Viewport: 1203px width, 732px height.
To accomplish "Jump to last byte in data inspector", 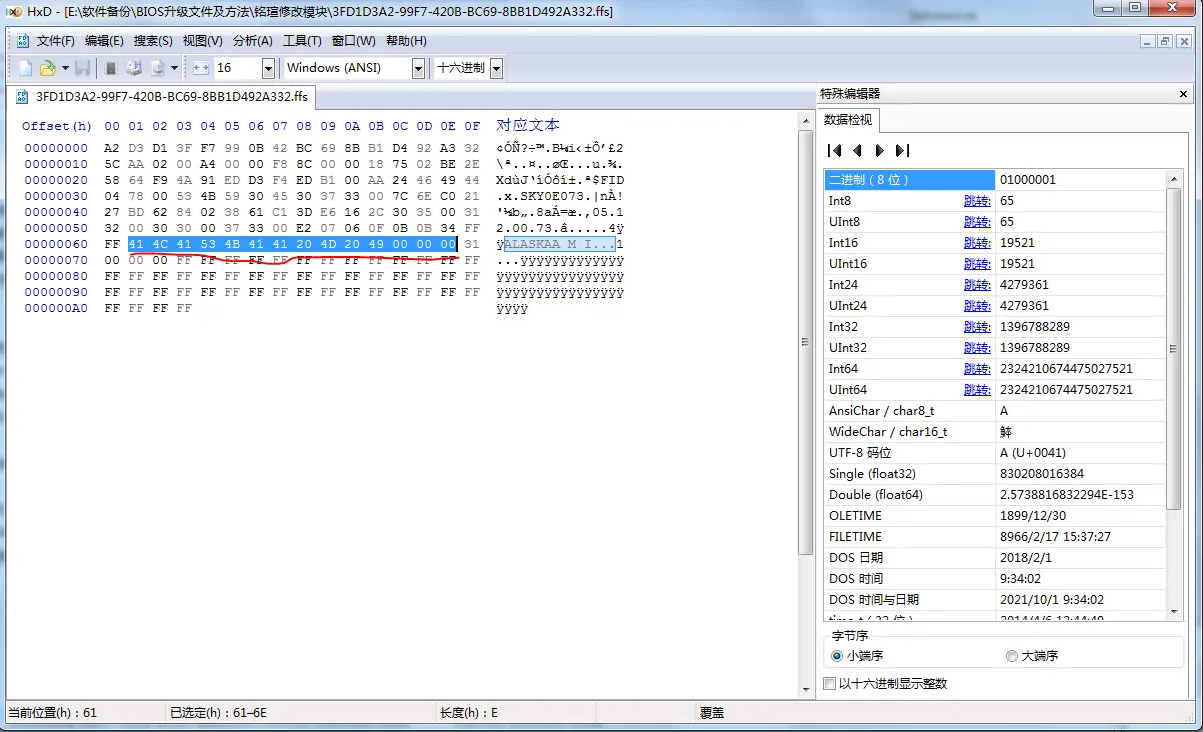I will pos(902,150).
